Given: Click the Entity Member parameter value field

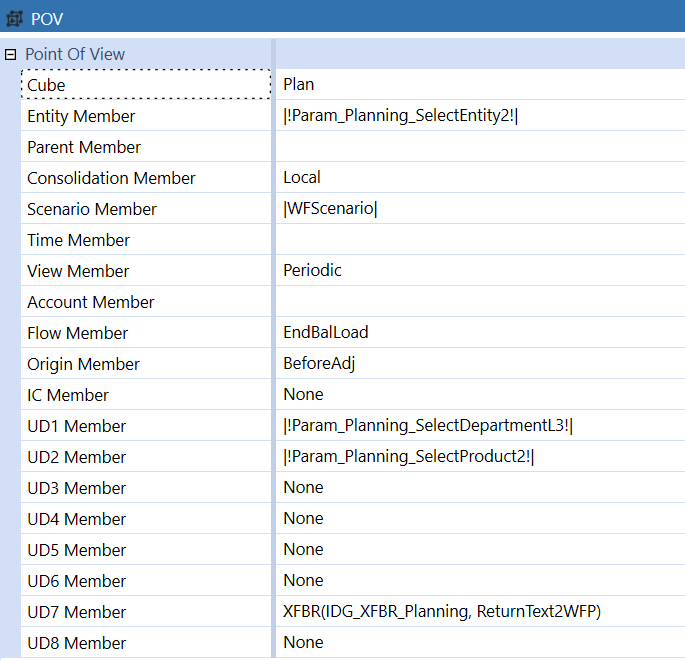Looking at the screenshot, I should tap(478, 116).
